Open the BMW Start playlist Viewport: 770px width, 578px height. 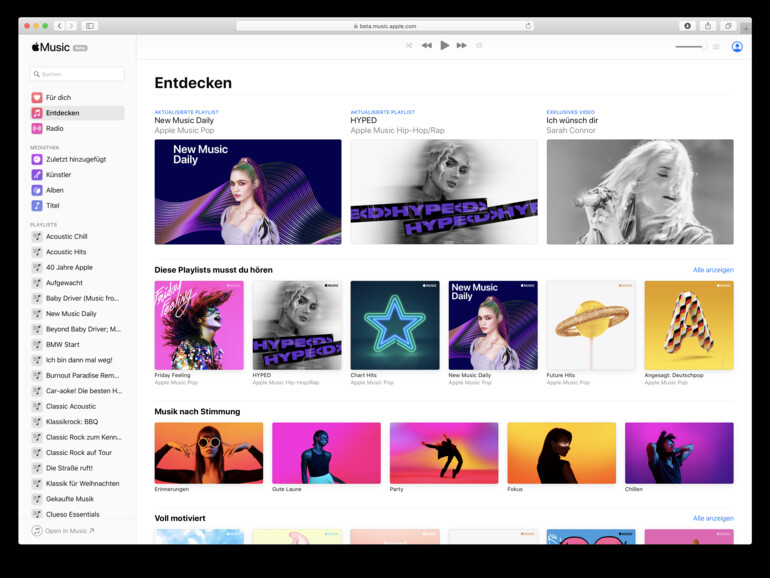point(77,344)
